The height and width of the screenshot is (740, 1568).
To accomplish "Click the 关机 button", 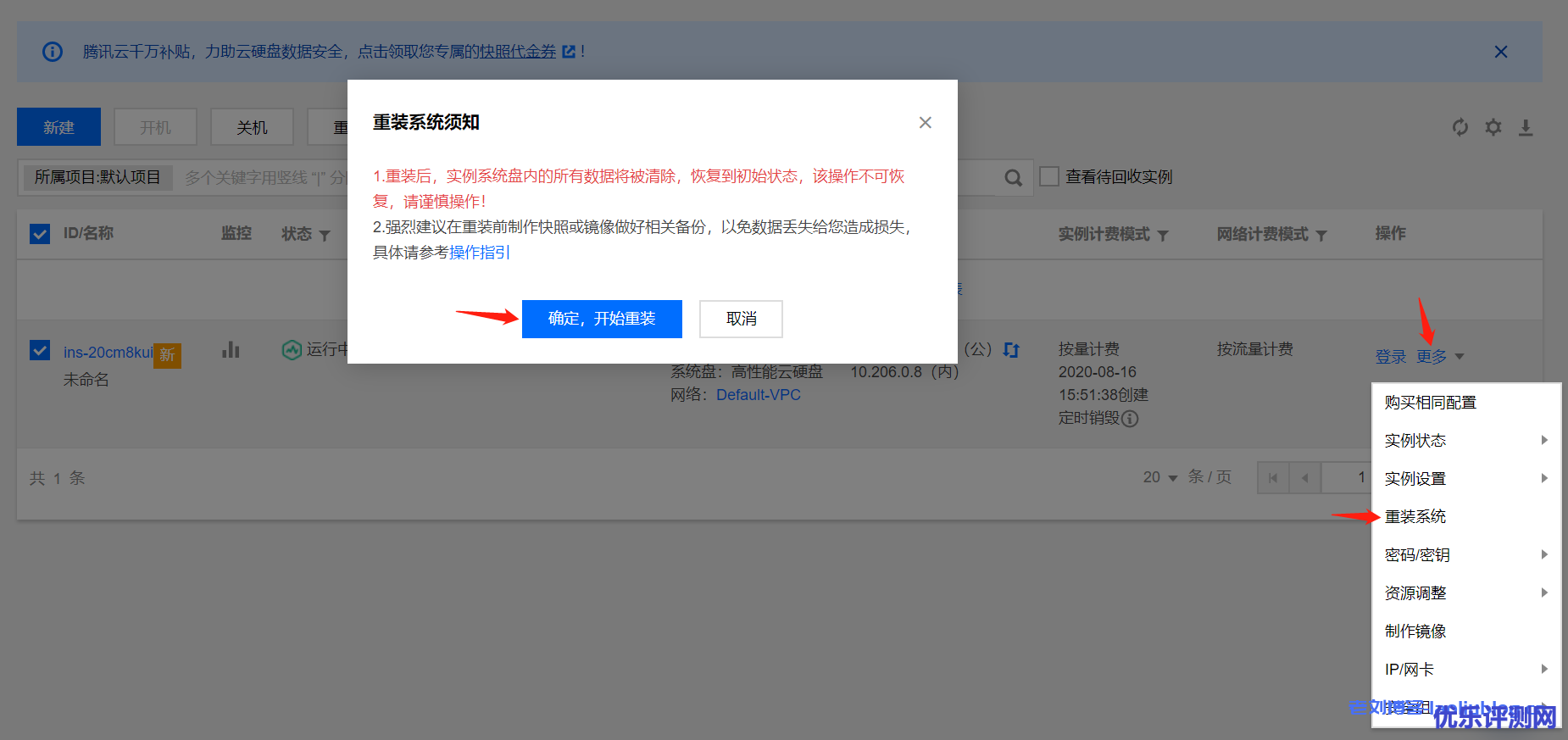I will pyautogui.click(x=252, y=127).
